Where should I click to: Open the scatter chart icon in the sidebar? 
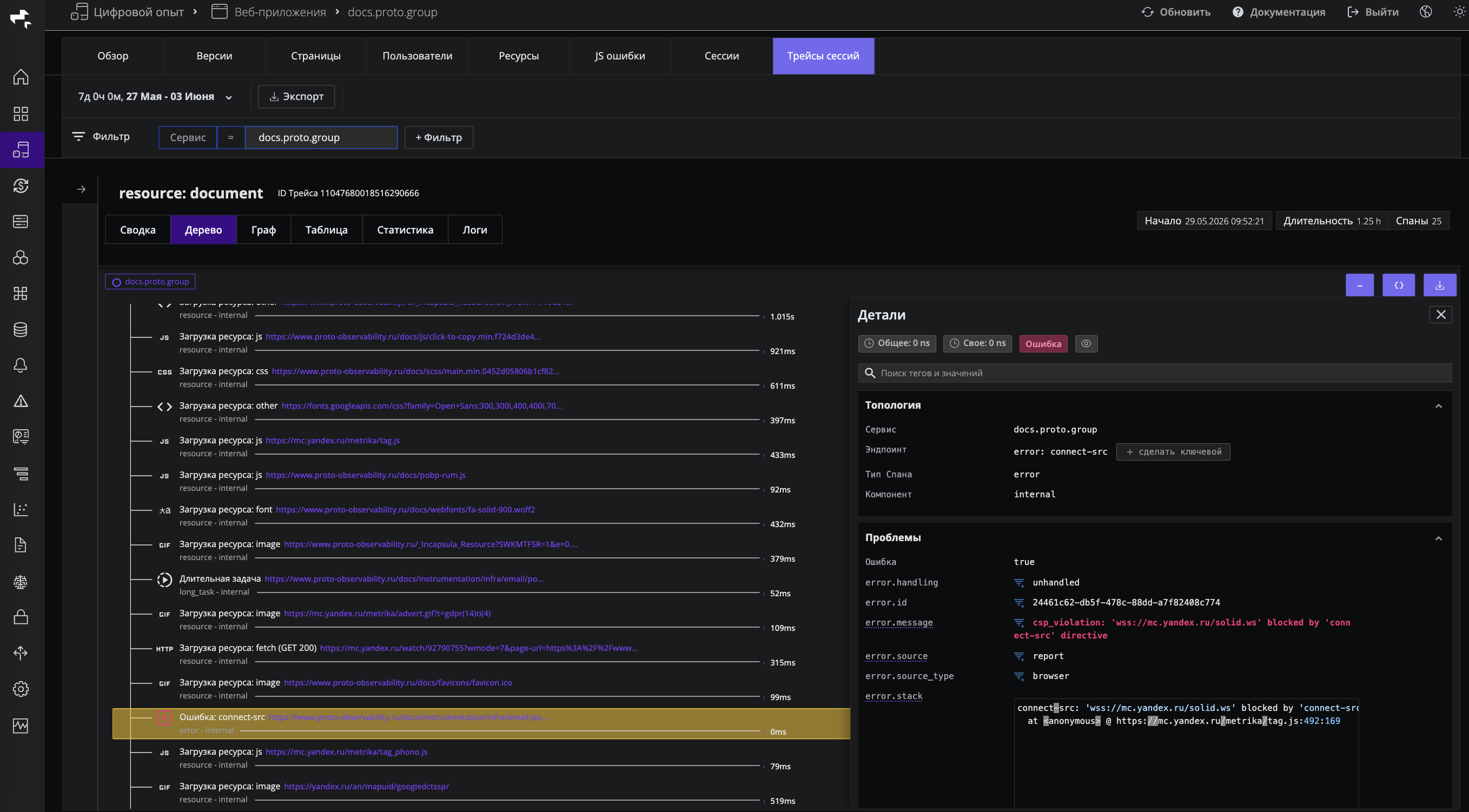coord(21,509)
